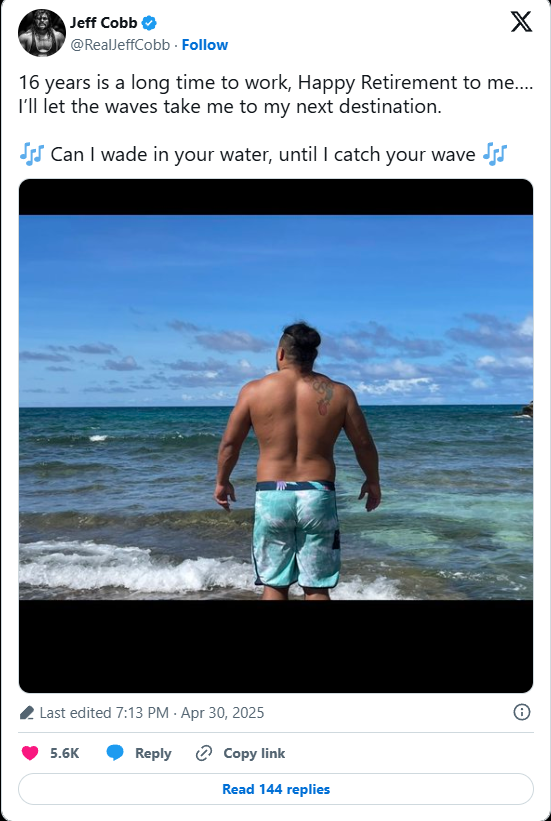The image size is (551, 821).
Task: Click the Jeff Cobb display name
Action: click(x=104, y=23)
